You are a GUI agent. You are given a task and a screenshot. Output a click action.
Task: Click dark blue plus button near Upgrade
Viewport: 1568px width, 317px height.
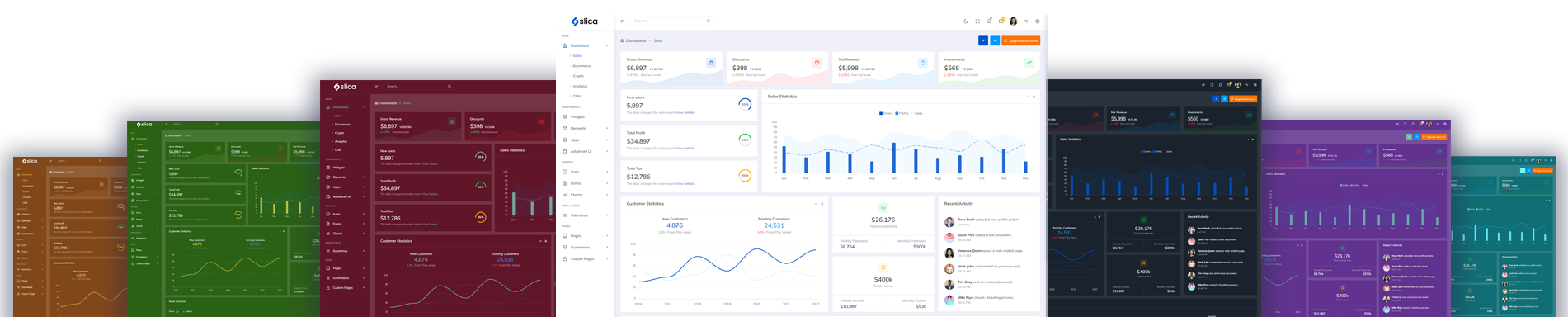(982, 40)
